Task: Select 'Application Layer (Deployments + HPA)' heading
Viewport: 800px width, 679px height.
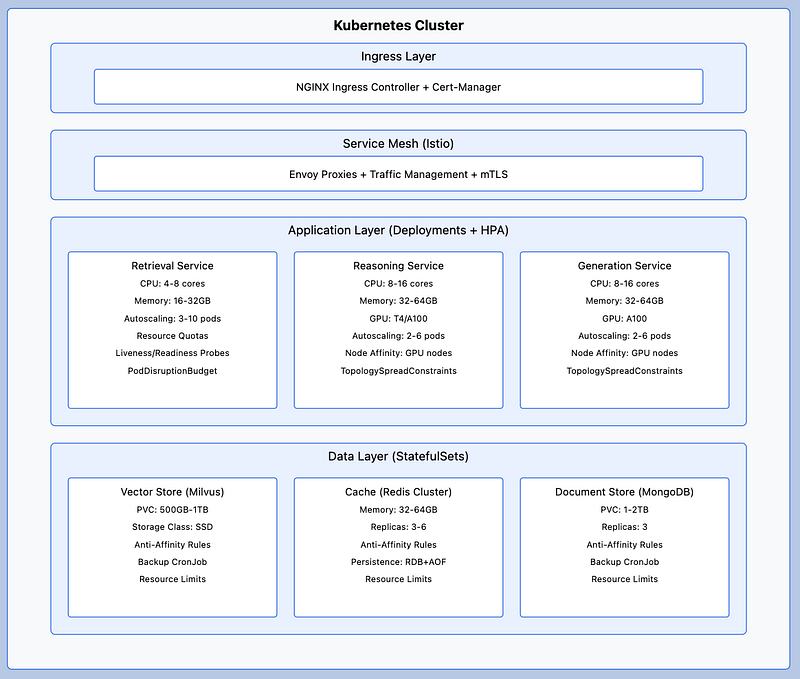Action: (398, 231)
